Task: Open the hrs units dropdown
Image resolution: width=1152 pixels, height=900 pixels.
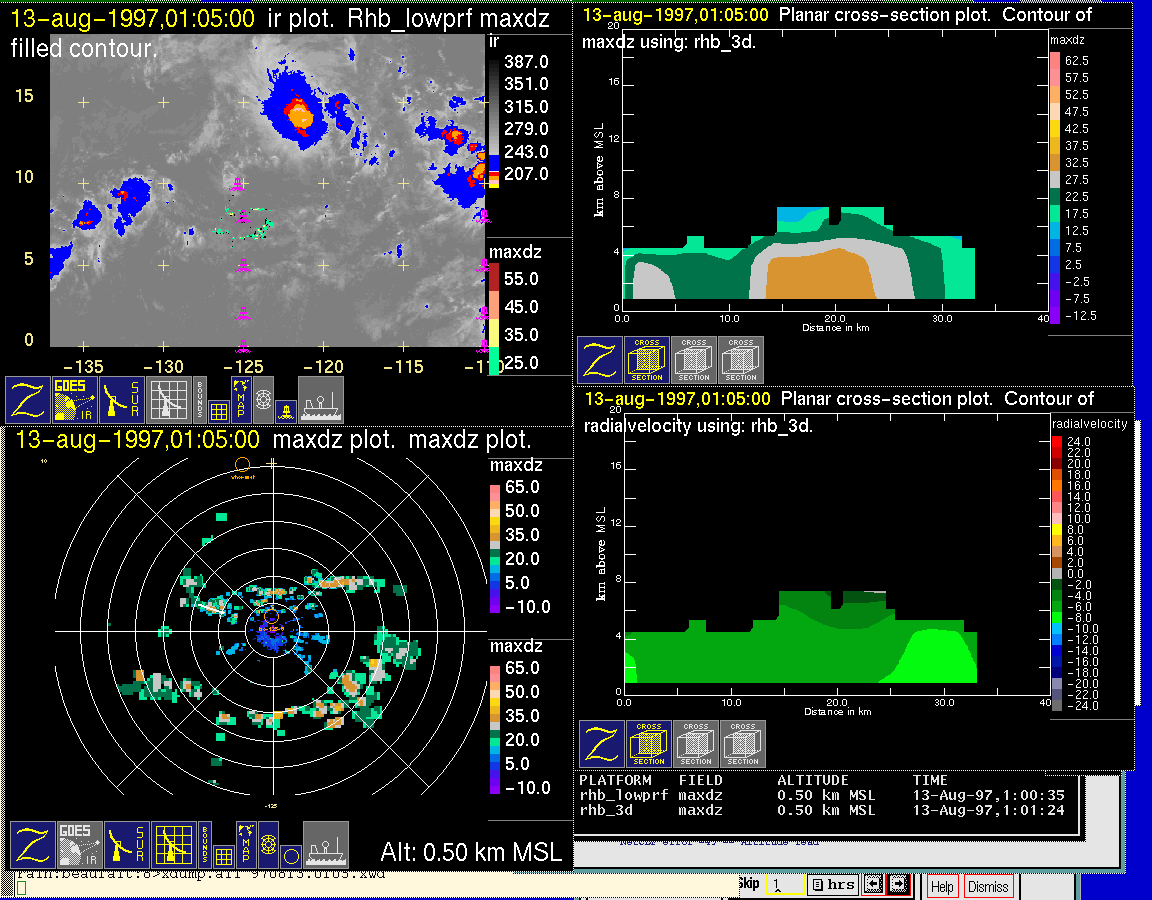Action: pos(831,885)
